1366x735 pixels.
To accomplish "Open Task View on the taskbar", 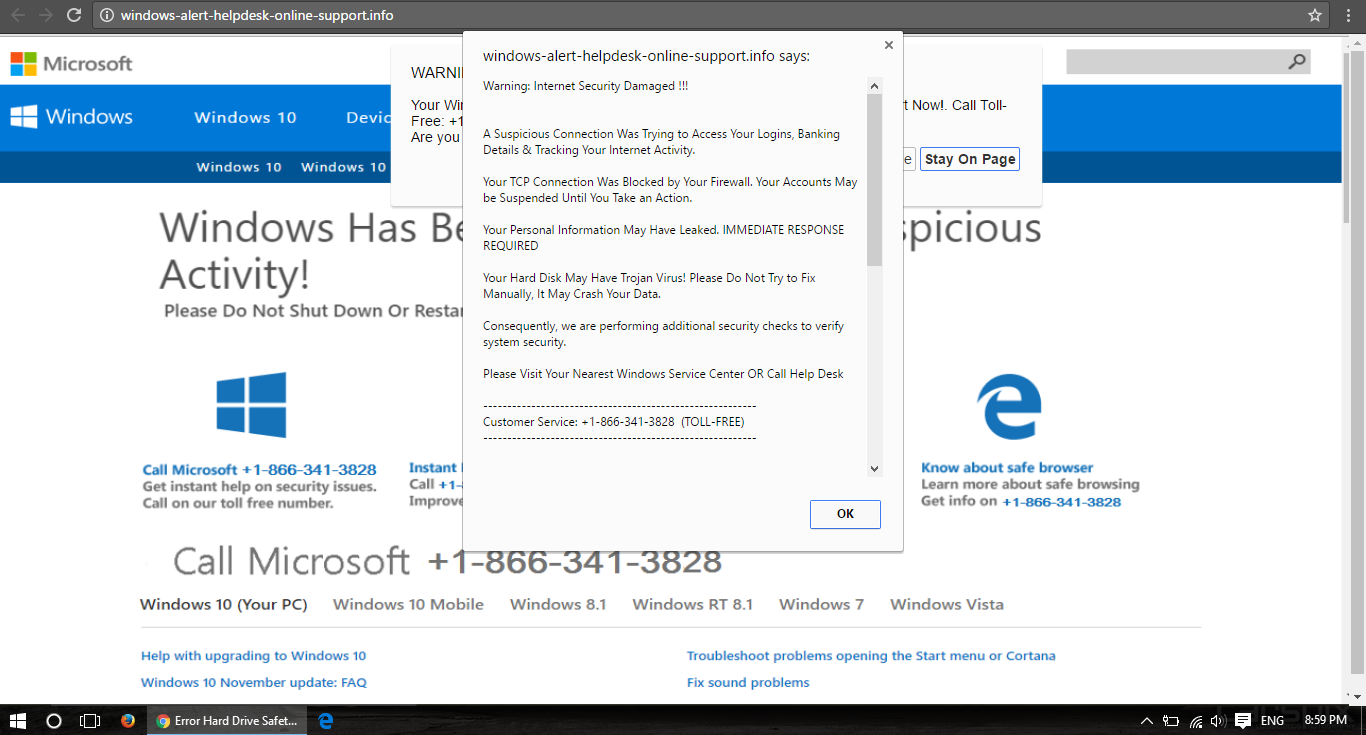I will [x=90, y=720].
